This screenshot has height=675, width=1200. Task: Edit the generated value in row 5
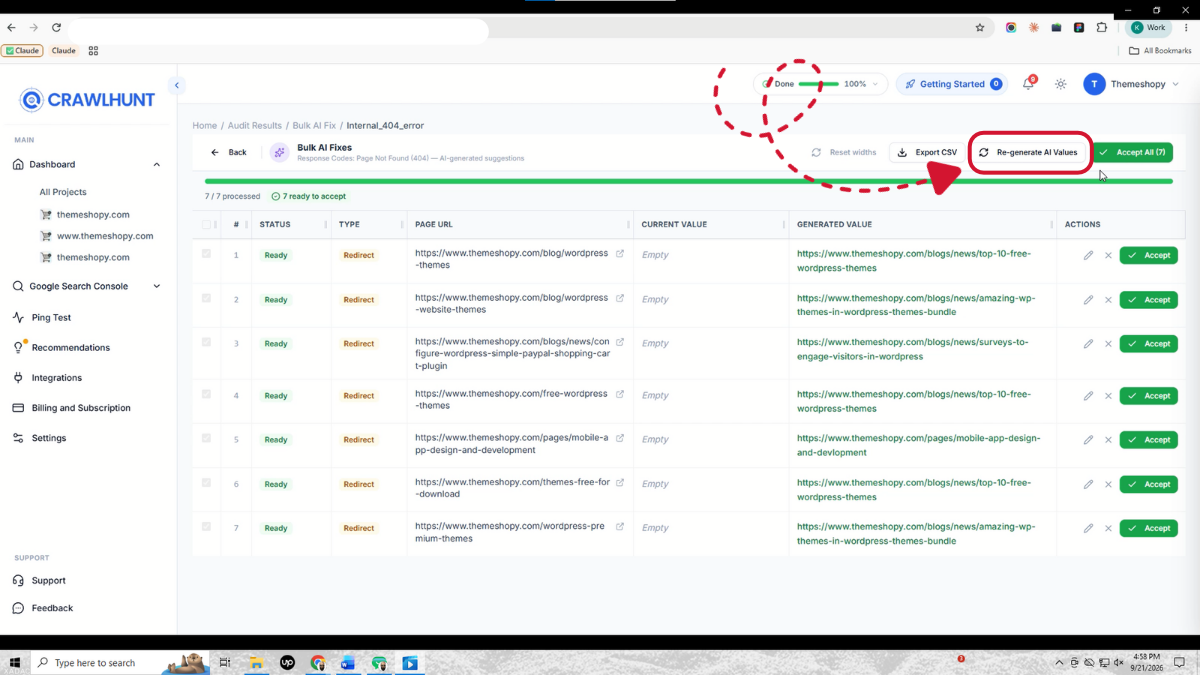(1088, 440)
